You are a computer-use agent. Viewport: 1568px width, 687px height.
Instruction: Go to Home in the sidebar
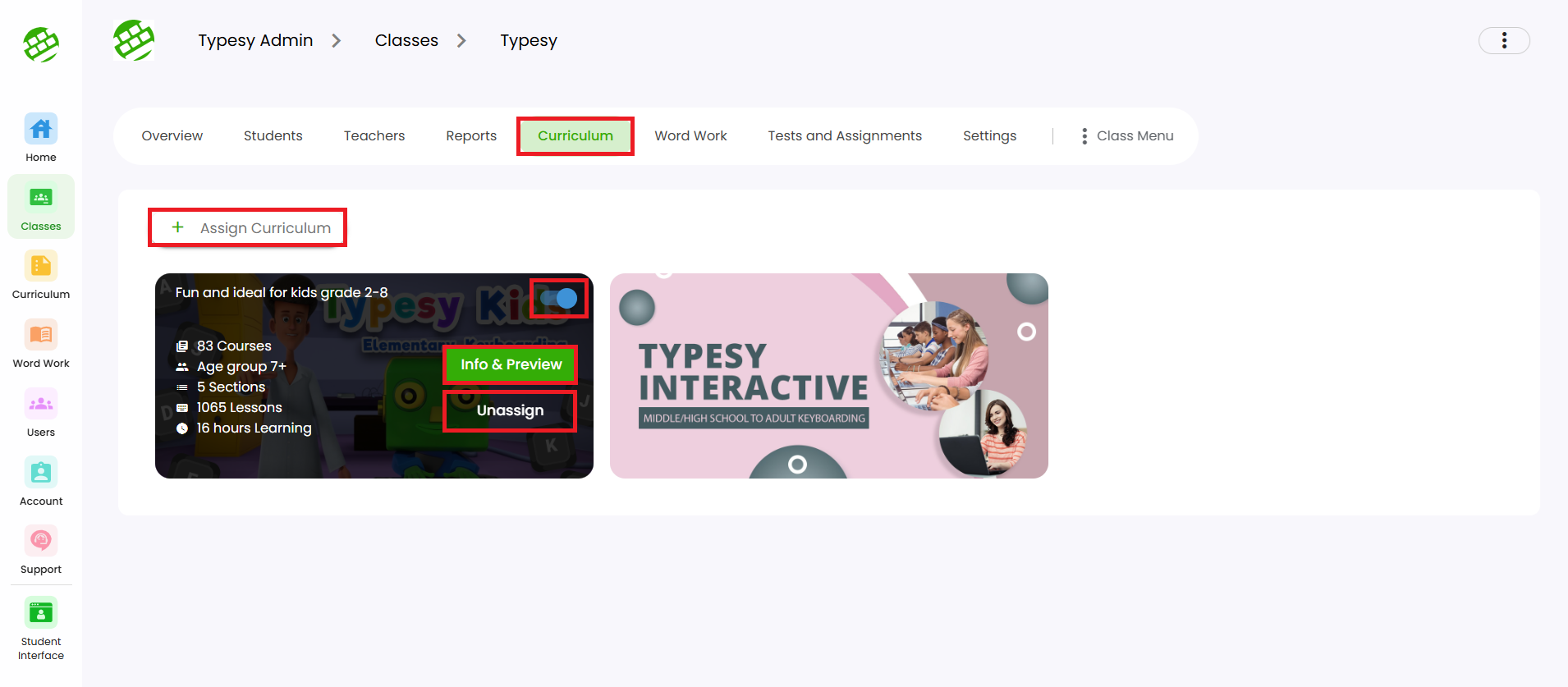pyautogui.click(x=41, y=138)
